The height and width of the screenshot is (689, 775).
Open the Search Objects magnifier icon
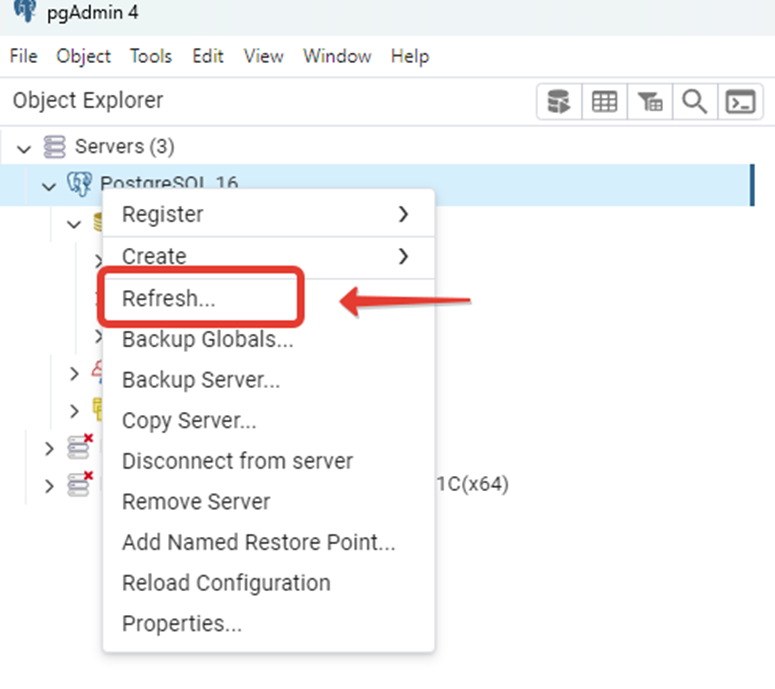click(x=694, y=102)
